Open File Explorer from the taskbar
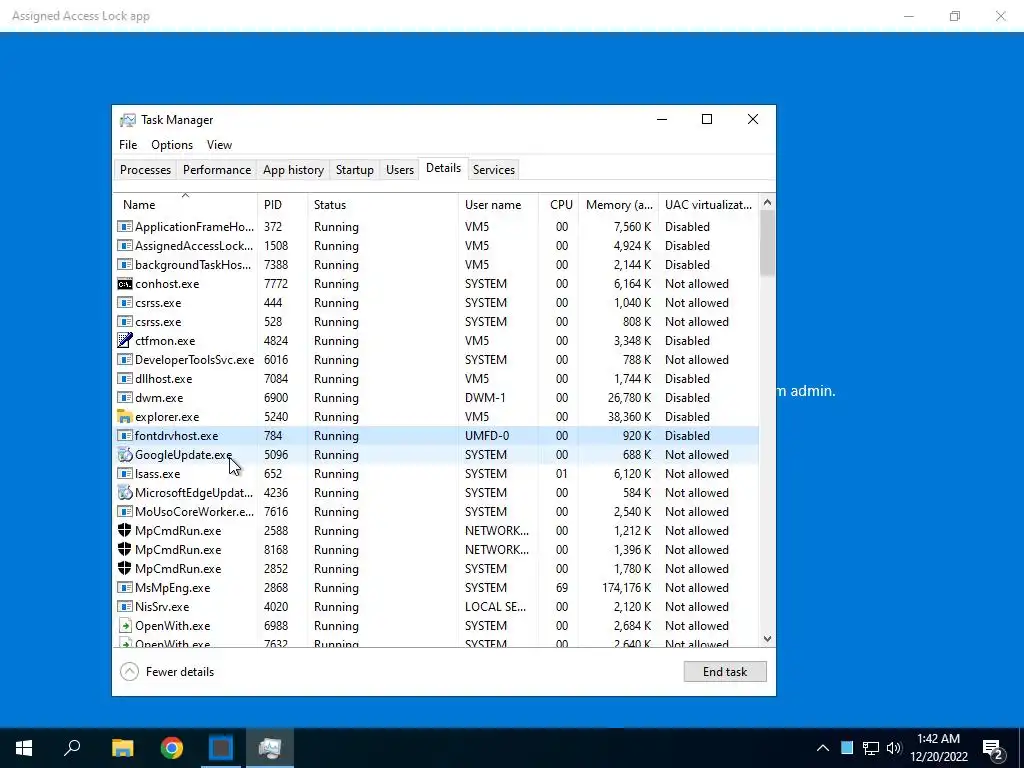Viewport: 1024px width, 768px height. pos(122,748)
